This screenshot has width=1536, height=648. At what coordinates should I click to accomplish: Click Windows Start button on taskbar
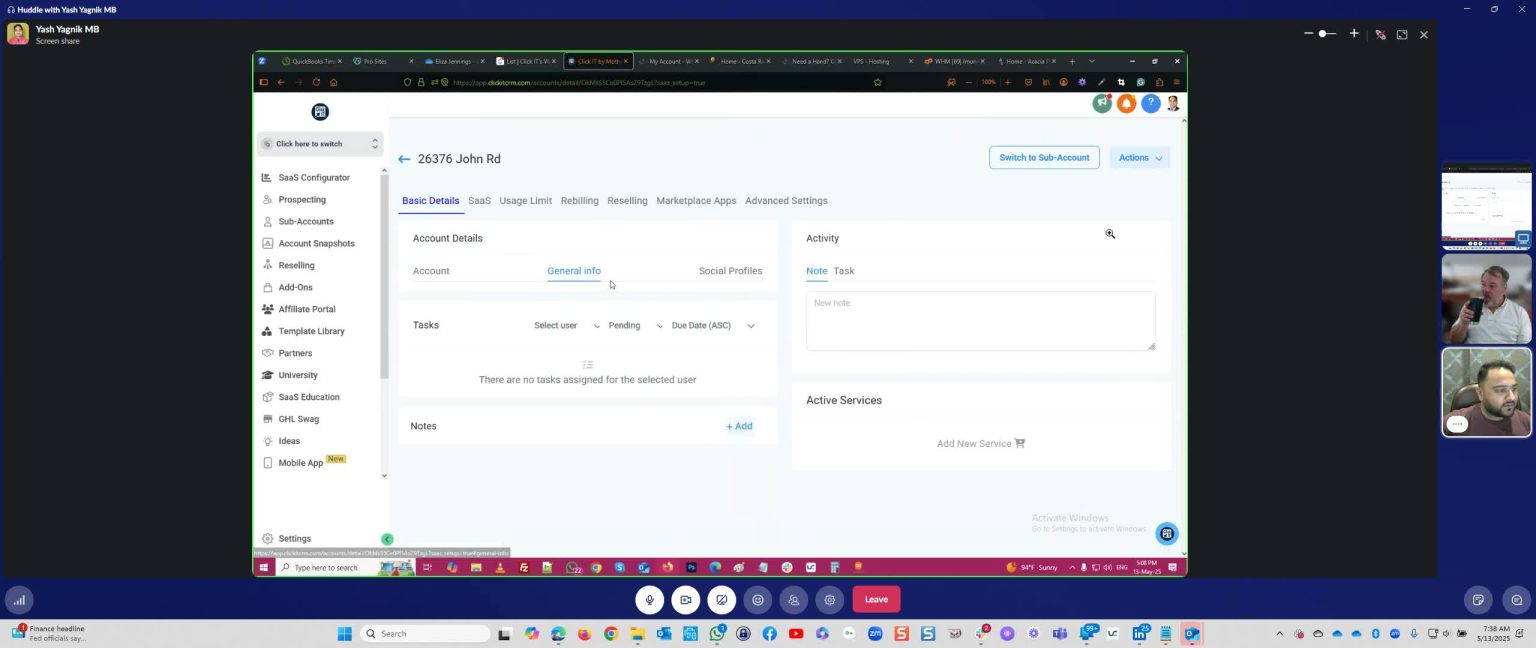(x=344, y=634)
